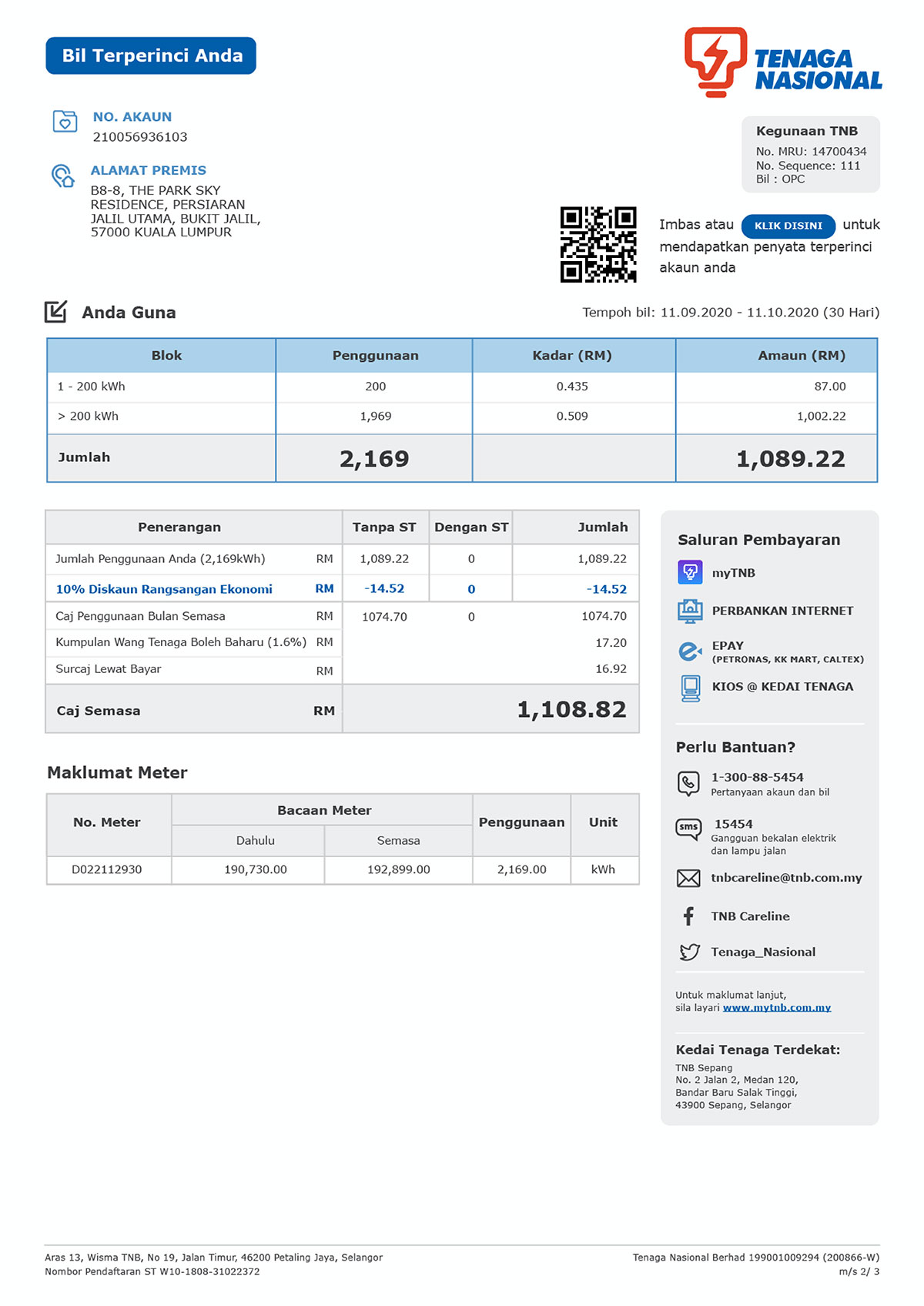Click the Bil Terperinci Anda header
Image resolution: width=924 pixels, height=1306 pixels.
coord(151,55)
